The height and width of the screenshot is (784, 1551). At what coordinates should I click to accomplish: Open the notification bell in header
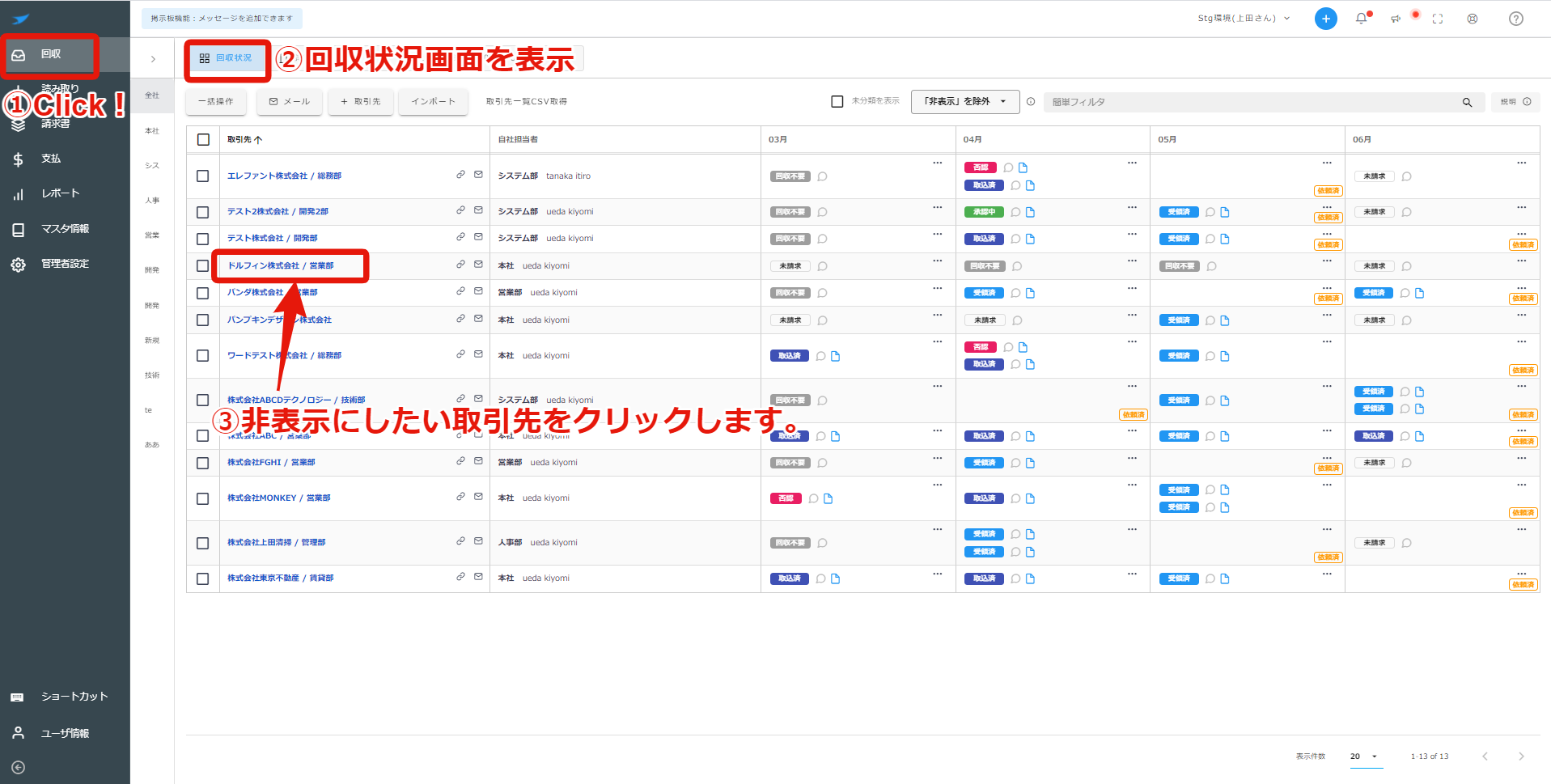pyautogui.click(x=1361, y=19)
